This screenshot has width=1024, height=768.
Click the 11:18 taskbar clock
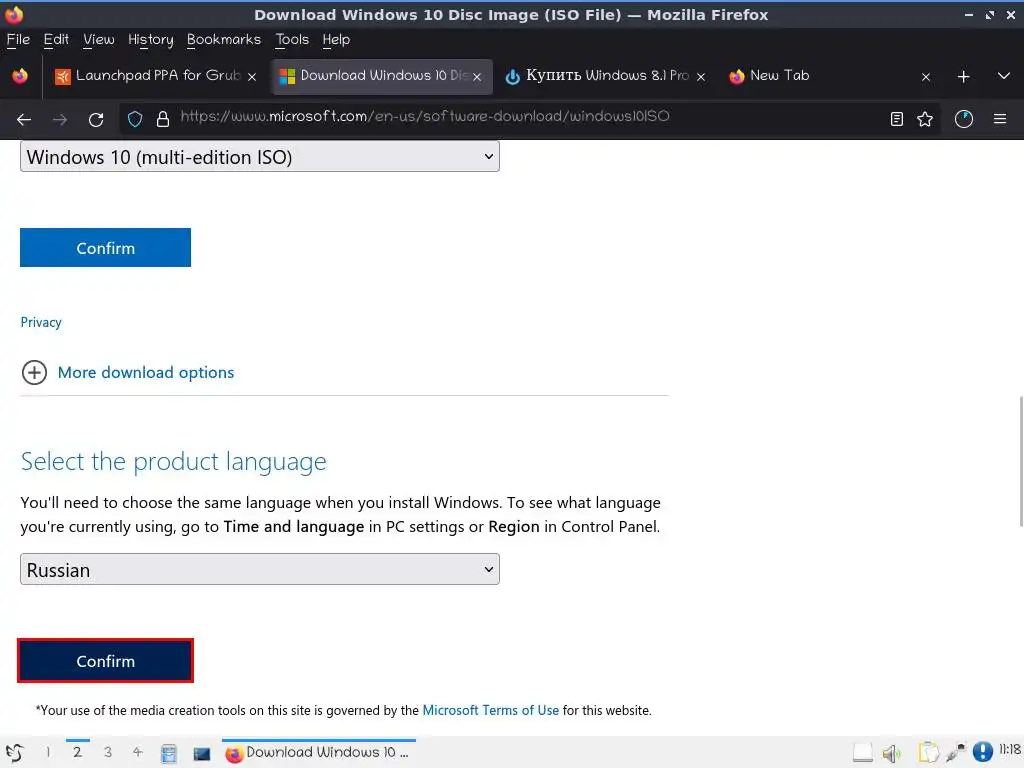1010,749
